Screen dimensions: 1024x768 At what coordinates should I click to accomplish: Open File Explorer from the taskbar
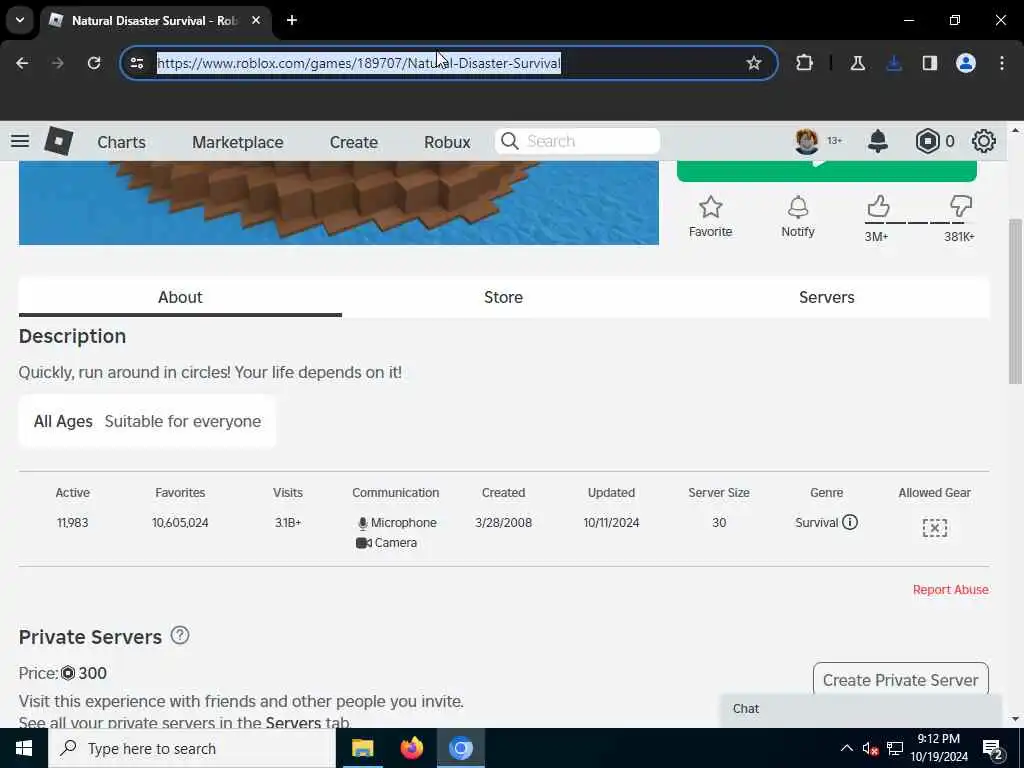(362, 748)
